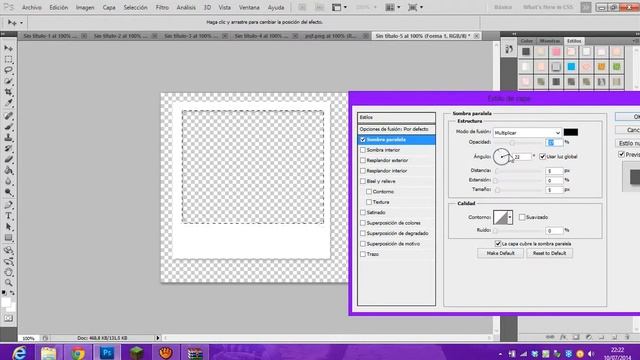Select the Eraser tool

pyautogui.click(x=8, y=160)
